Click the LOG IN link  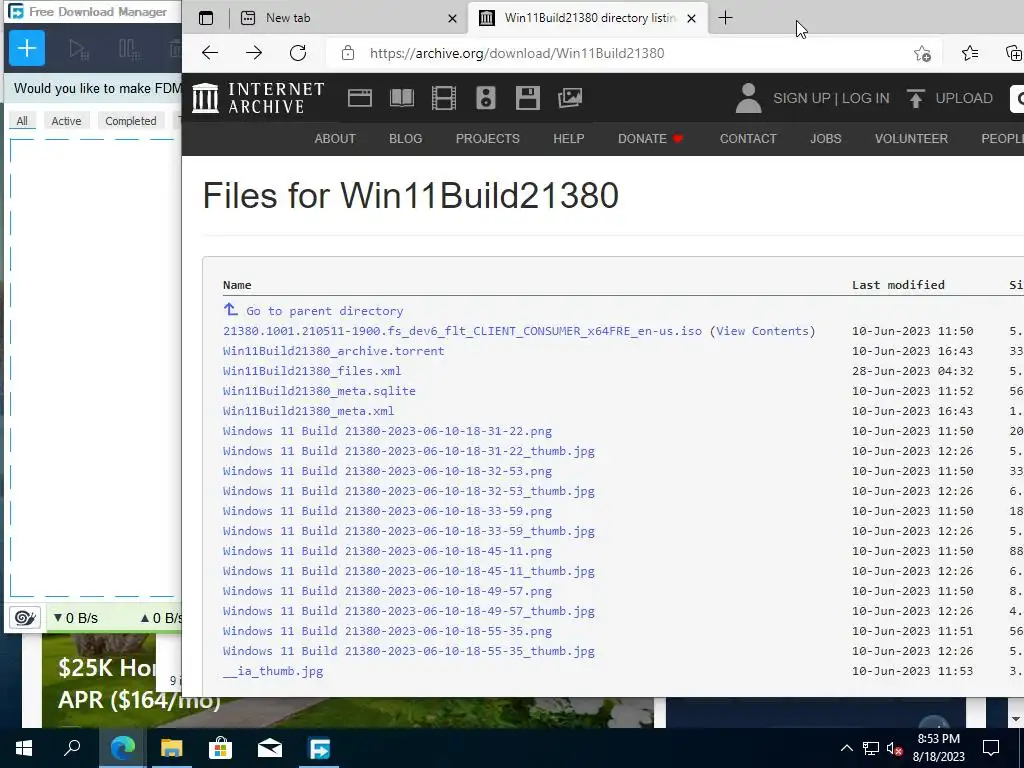(865, 98)
